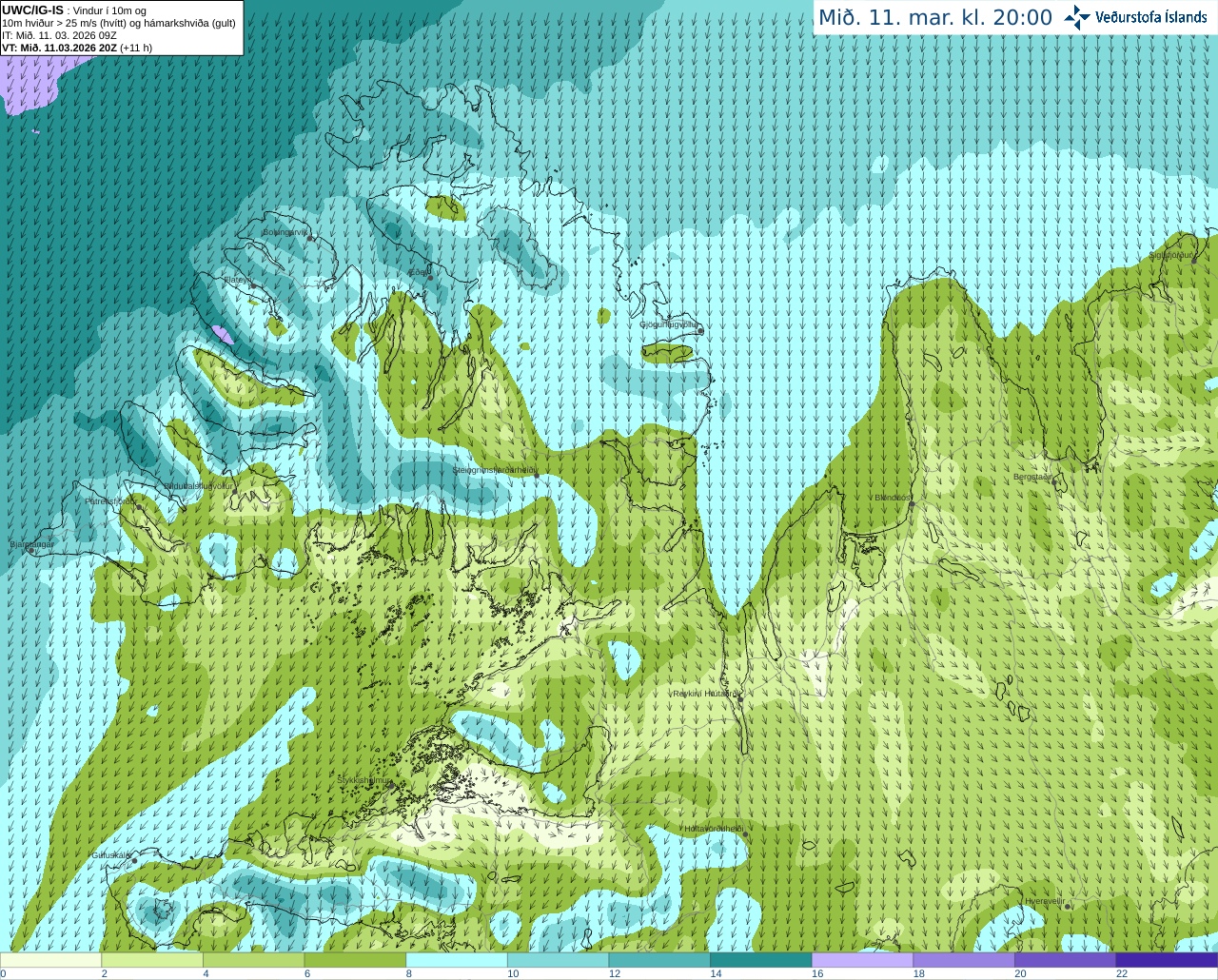This screenshot has height=980, width=1218.
Task: Select the Steingrímsfjarðarheiði station label
Action: 494,469
